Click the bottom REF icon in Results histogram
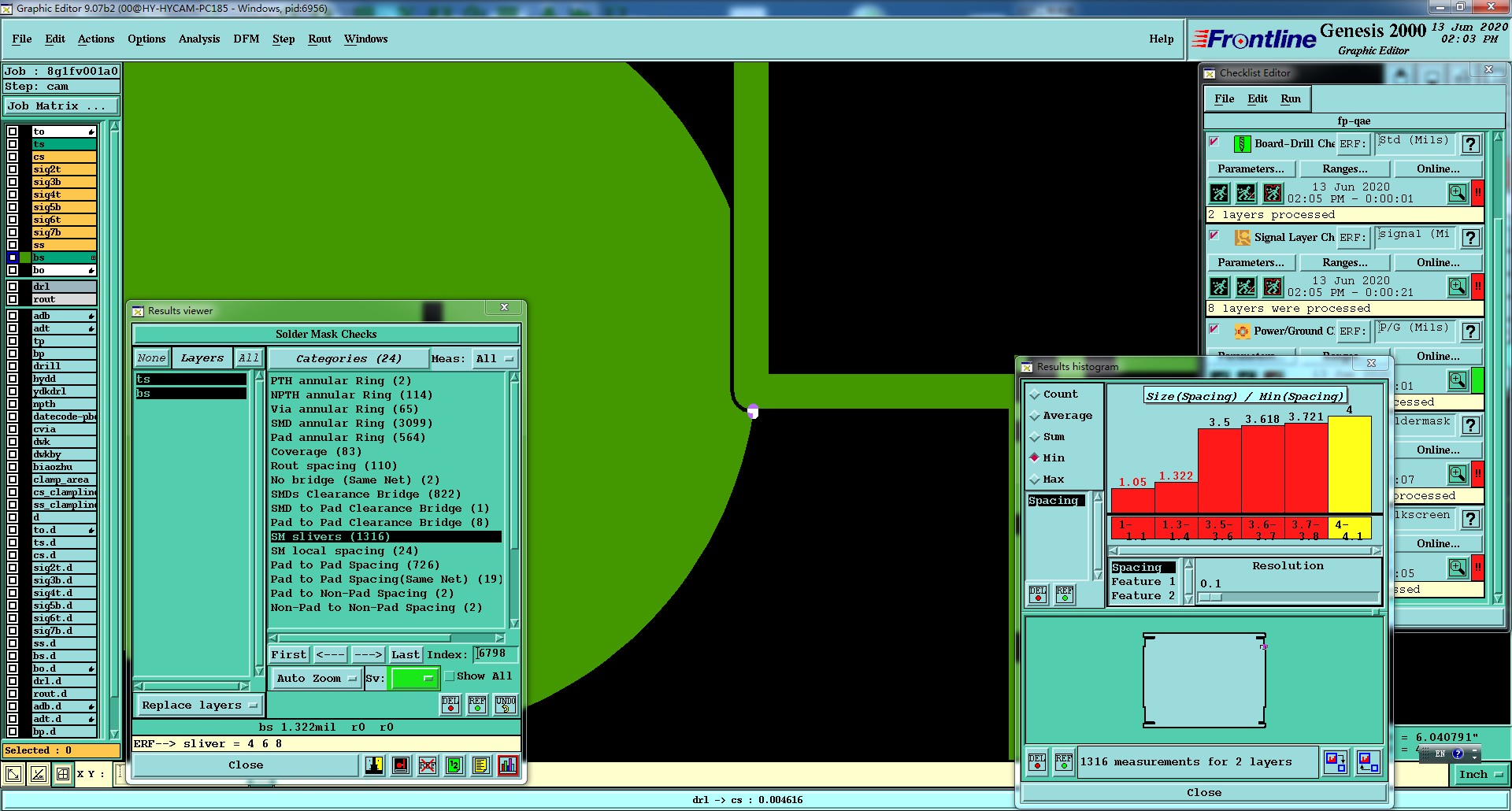The image size is (1512, 811). 1064,762
